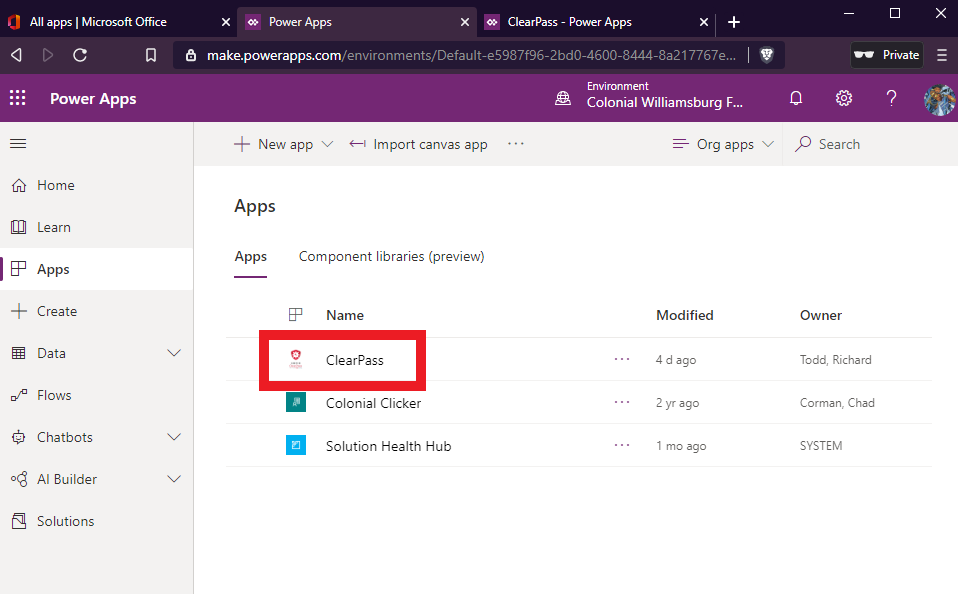Open the browser hamburger menu
Screen dimensions: 958x594
942,55
